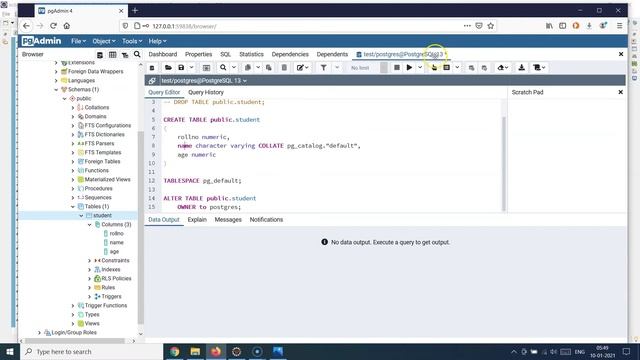640x360 pixels.
Task: Select the Materialized Views tree item
Action: point(107,180)
